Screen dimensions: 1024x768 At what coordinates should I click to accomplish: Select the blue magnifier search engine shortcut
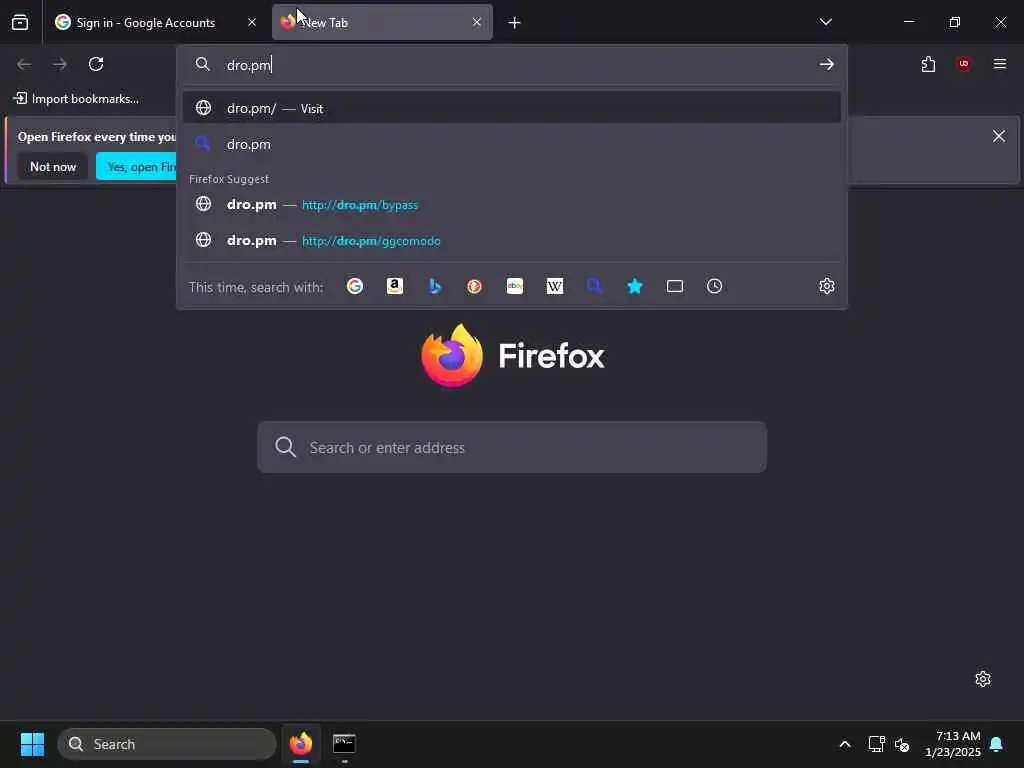pos(594,286)
